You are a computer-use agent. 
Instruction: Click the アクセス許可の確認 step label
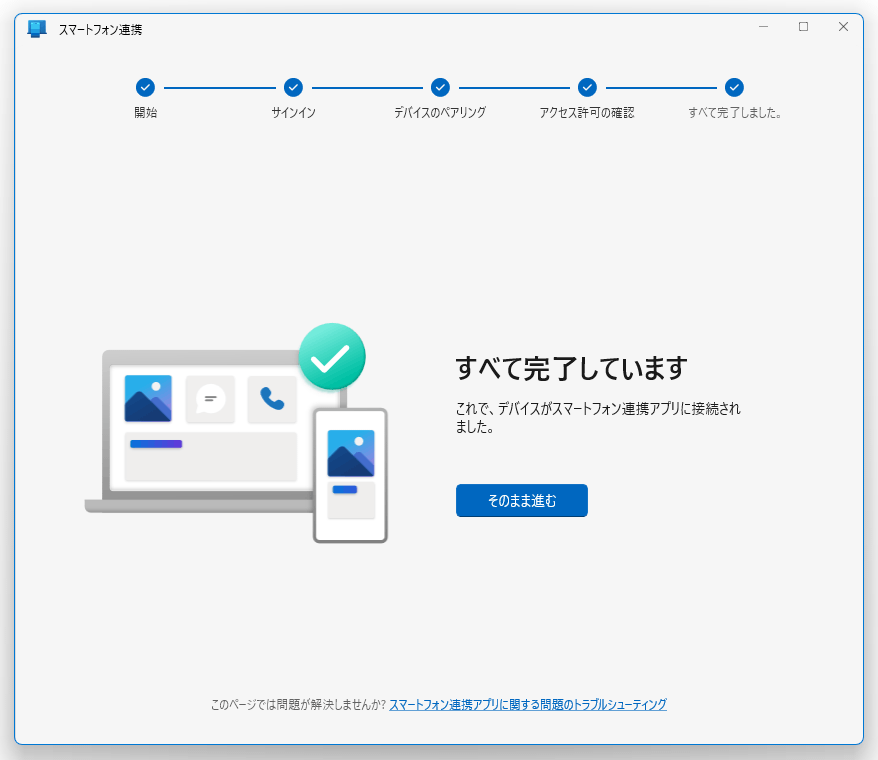pos(587,113)
